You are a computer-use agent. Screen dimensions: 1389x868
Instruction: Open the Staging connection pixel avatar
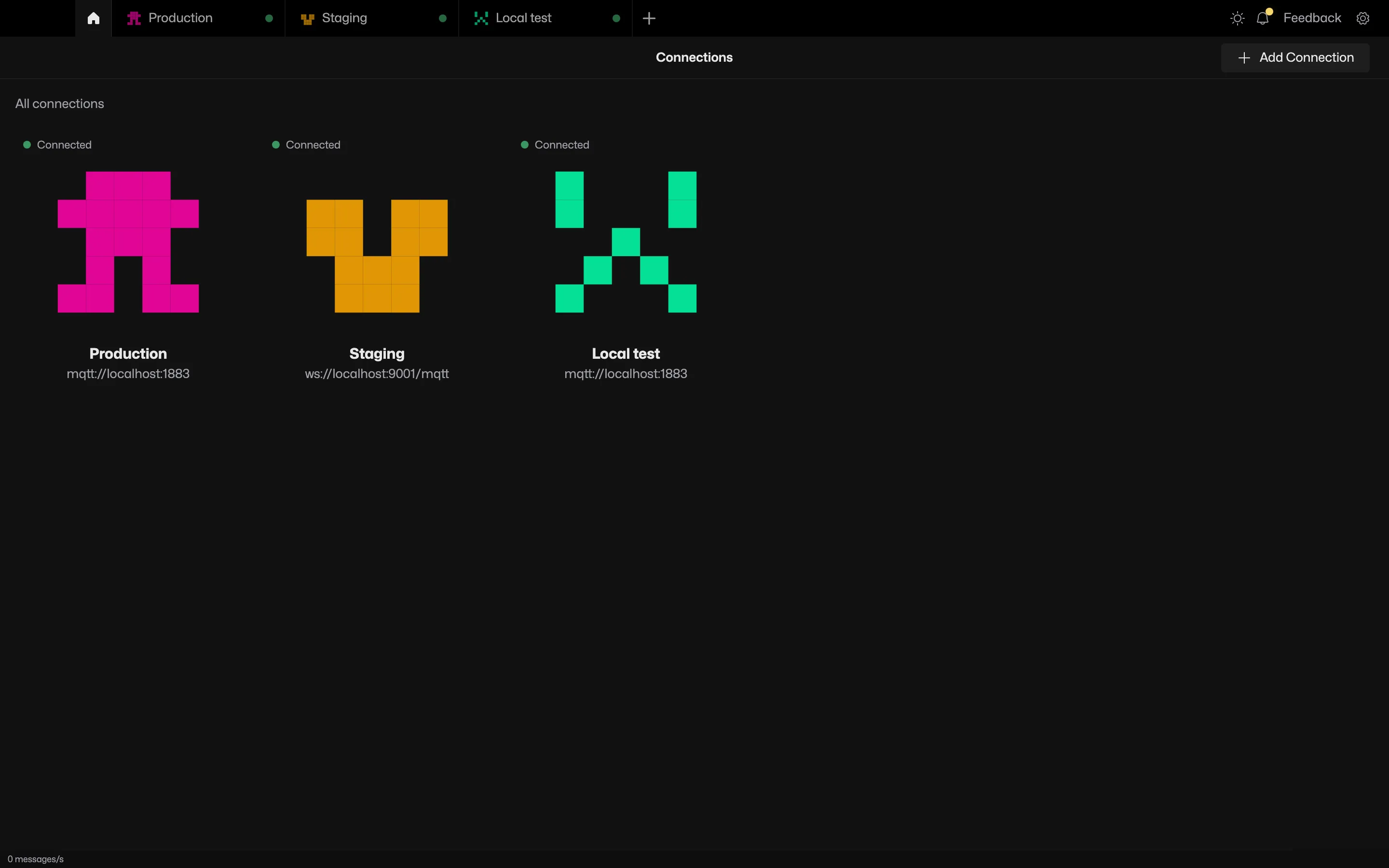tap(377, 256)
